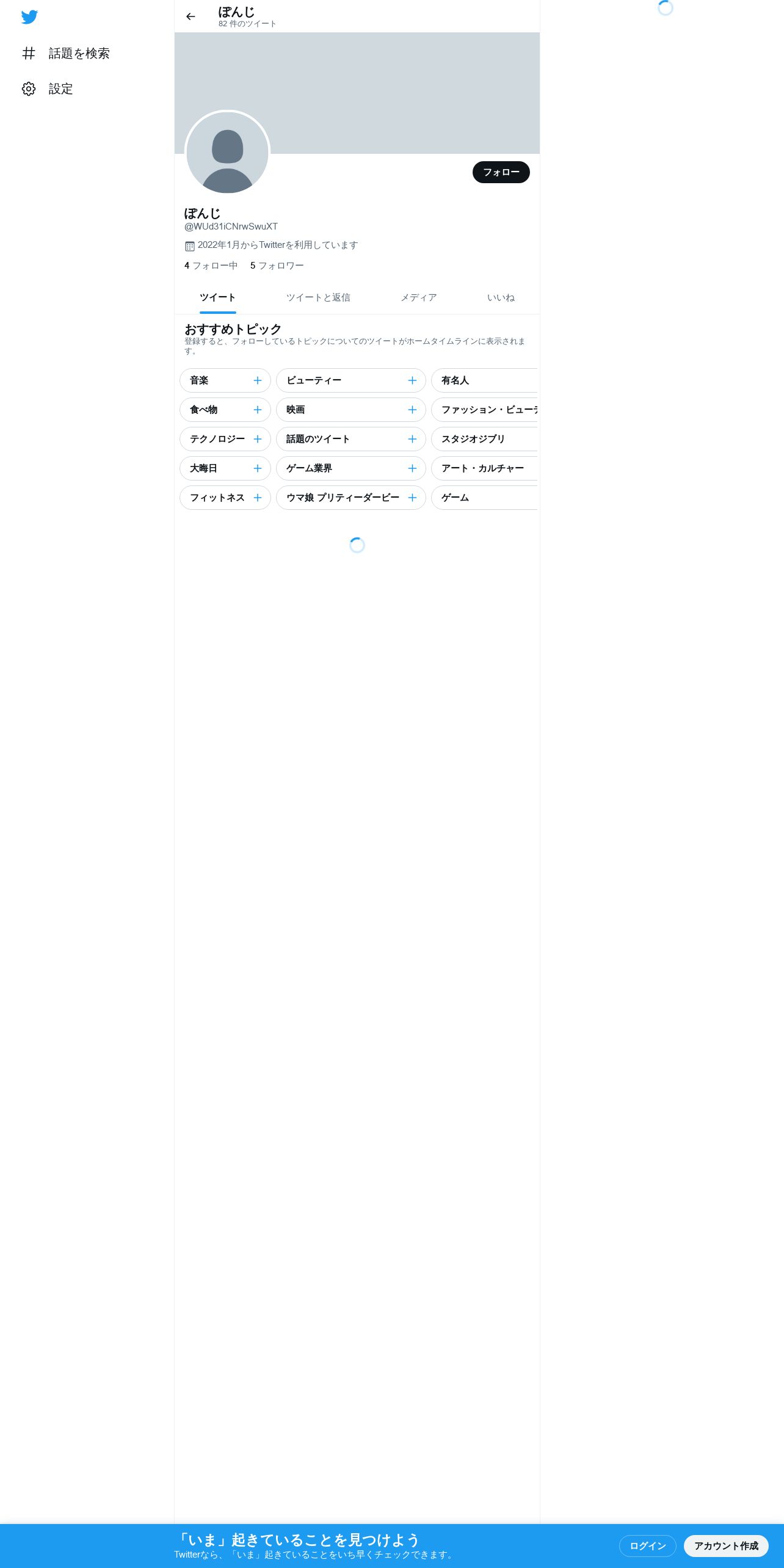Click the hashtag explore icon
This screenshot has width=784, height=1568.
[29, 54]
